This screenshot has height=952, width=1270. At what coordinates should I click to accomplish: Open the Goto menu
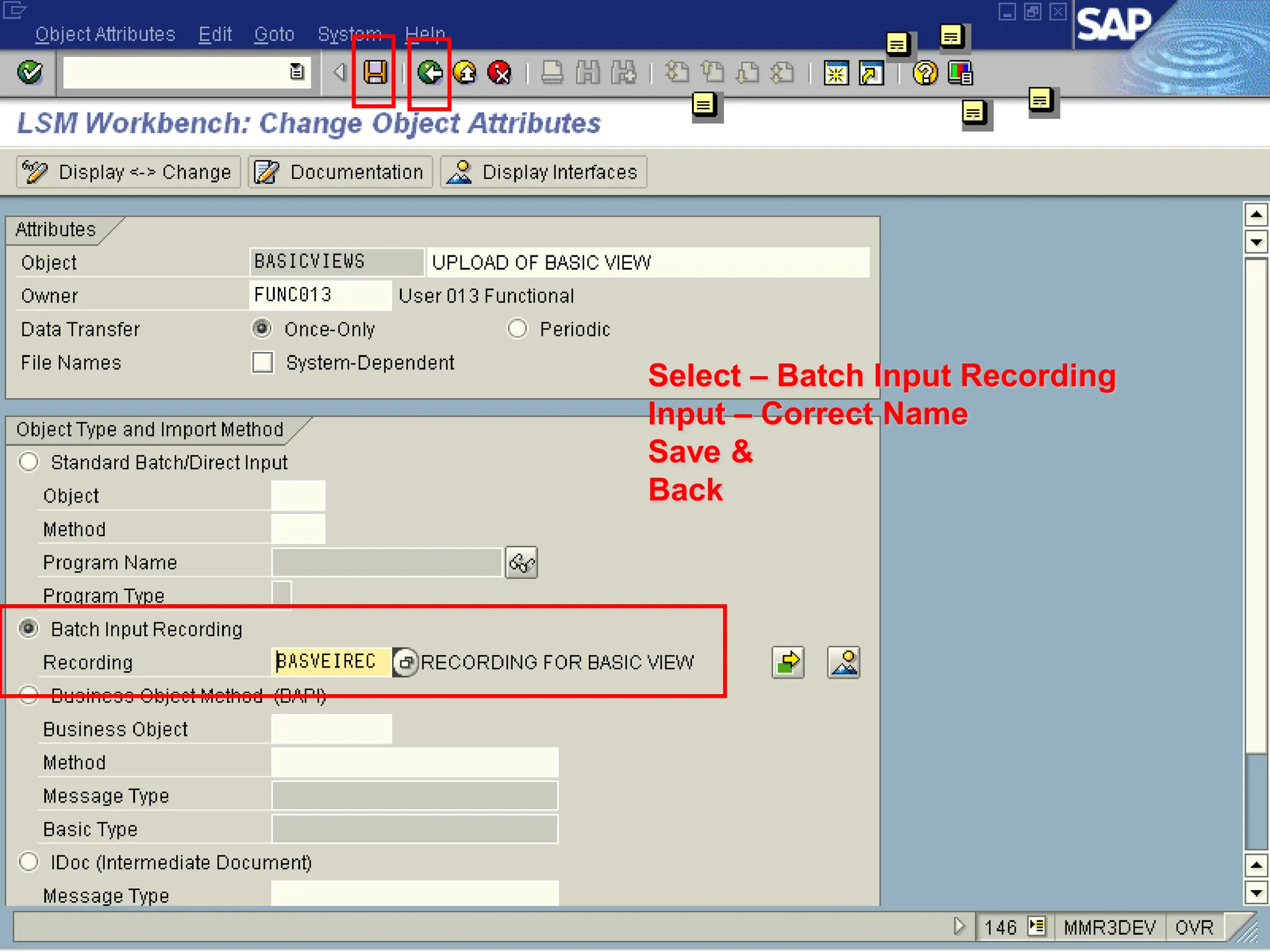click(x=273, y=34)
